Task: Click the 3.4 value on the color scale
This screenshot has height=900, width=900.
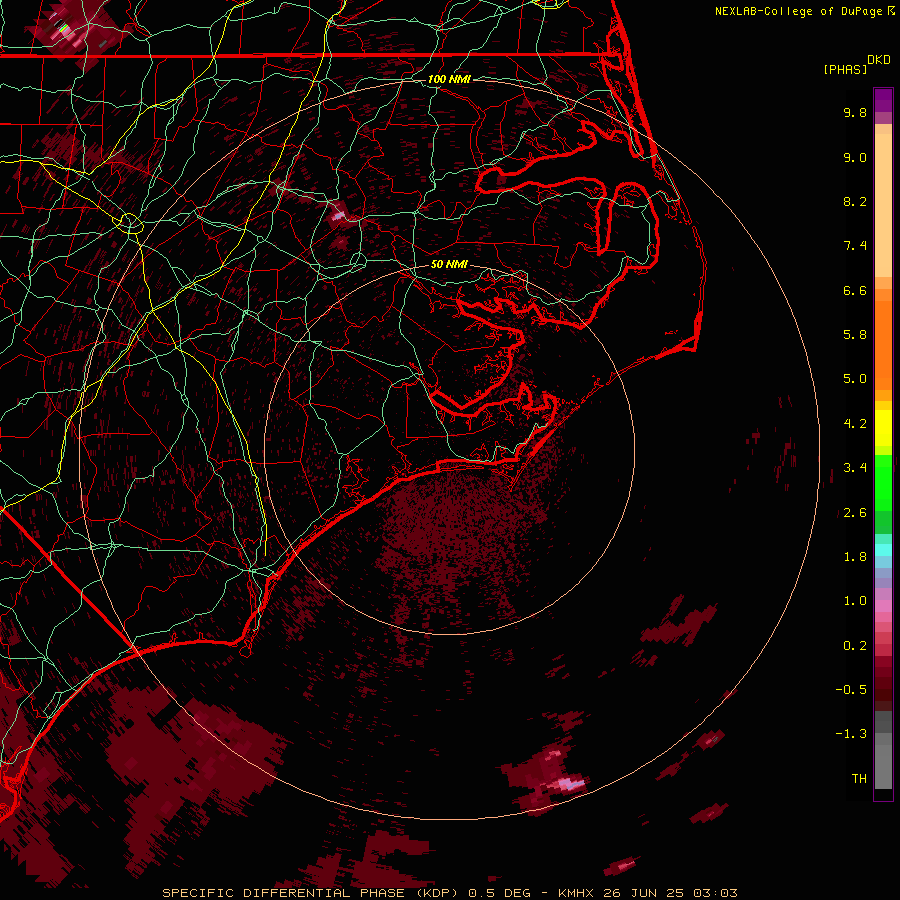Action: [x=855, y=468]
